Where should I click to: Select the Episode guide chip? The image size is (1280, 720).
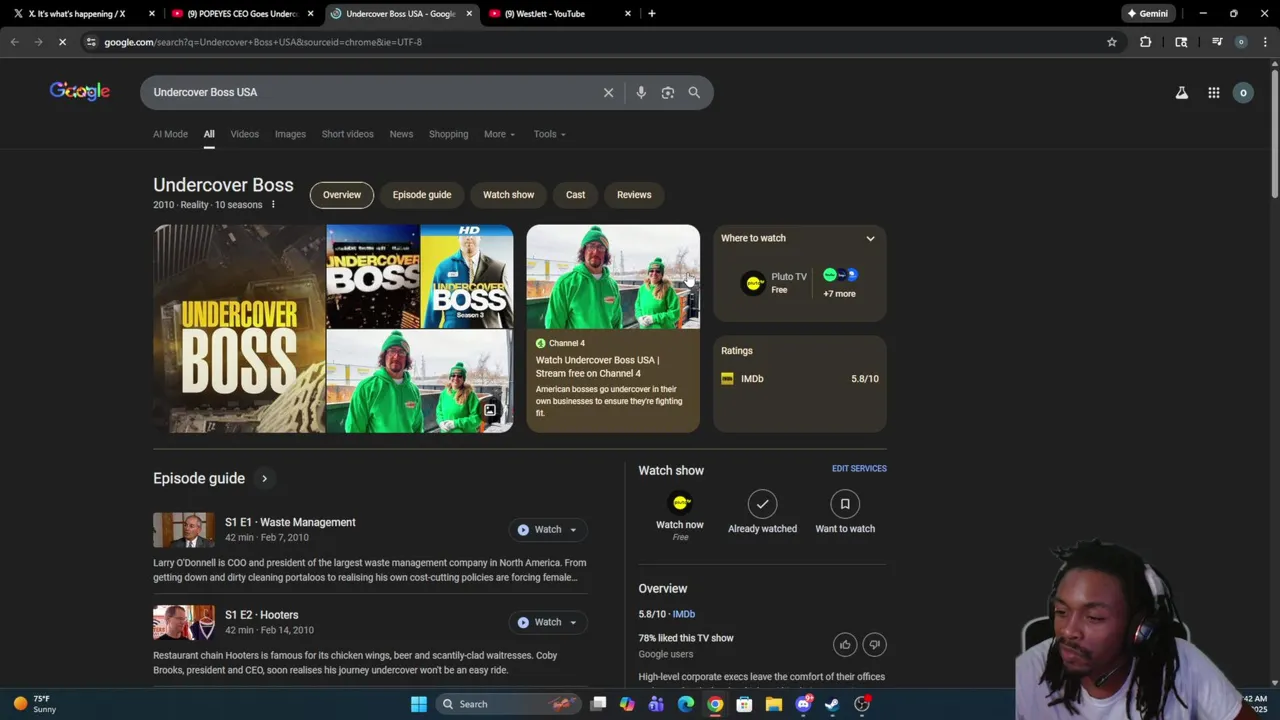coord(422,195)
